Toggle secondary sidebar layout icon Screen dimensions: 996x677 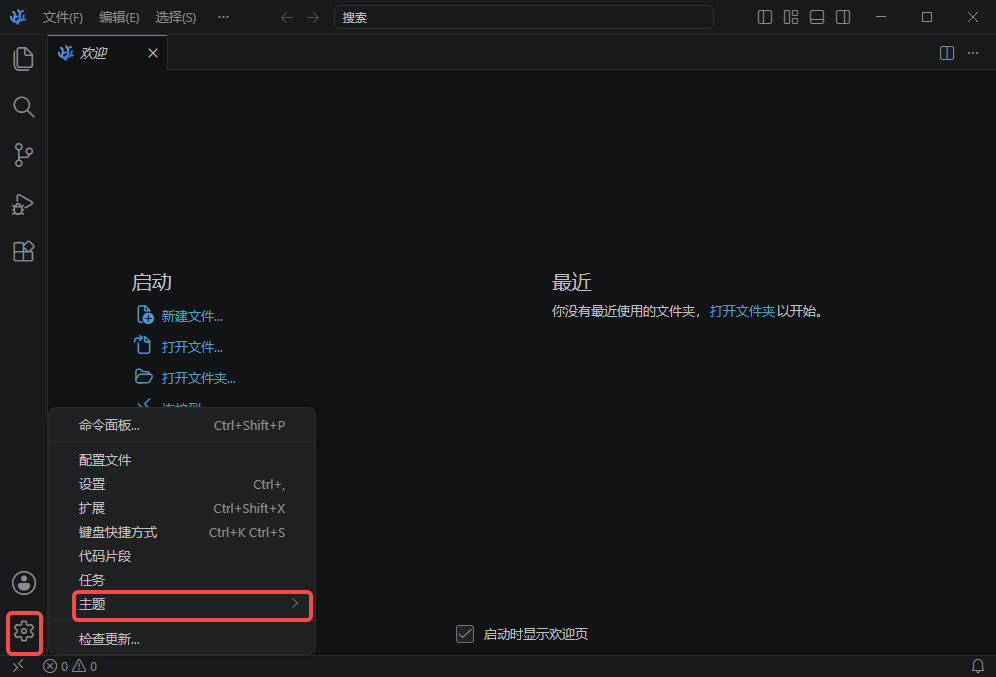pos(843,17)
